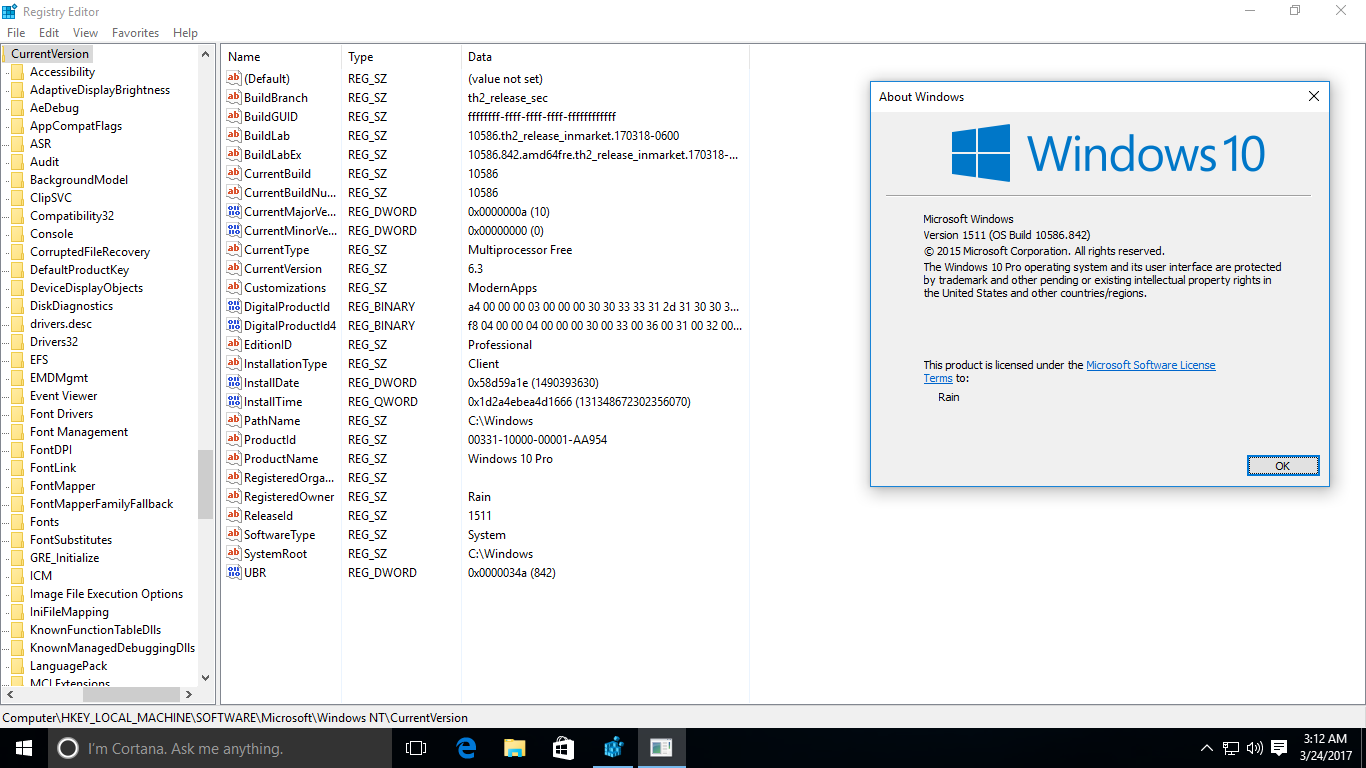This screenshot has height=768, width=1366.
Task: Click Registry Editor taskbar icon
Action: [x=613, y=748]
